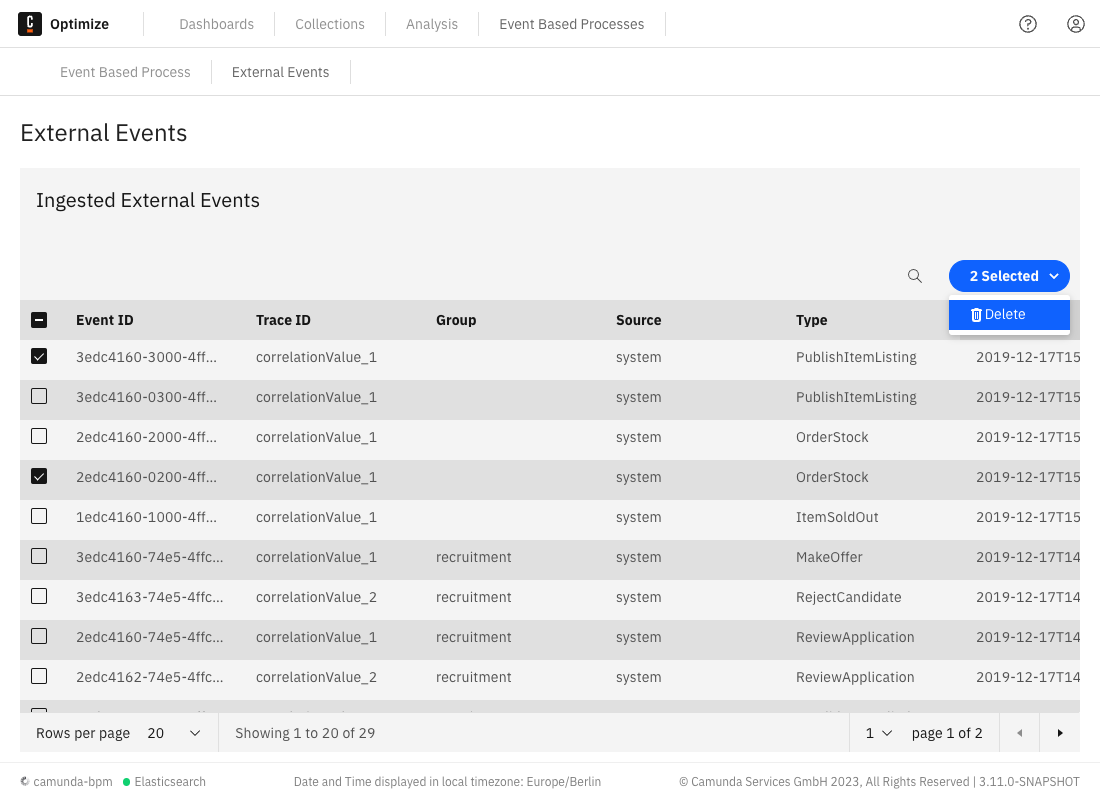This screenshot has width=1100, height=800.
Task: Sort by Group column header
Action: click(456, 320)
